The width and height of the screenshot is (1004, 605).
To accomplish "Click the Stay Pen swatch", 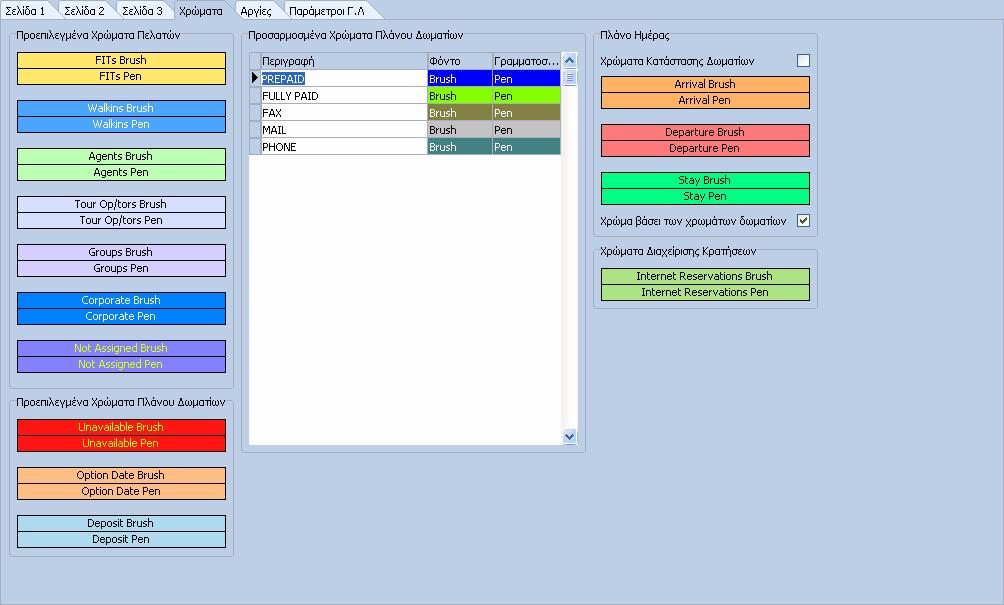I will [705, 196].
